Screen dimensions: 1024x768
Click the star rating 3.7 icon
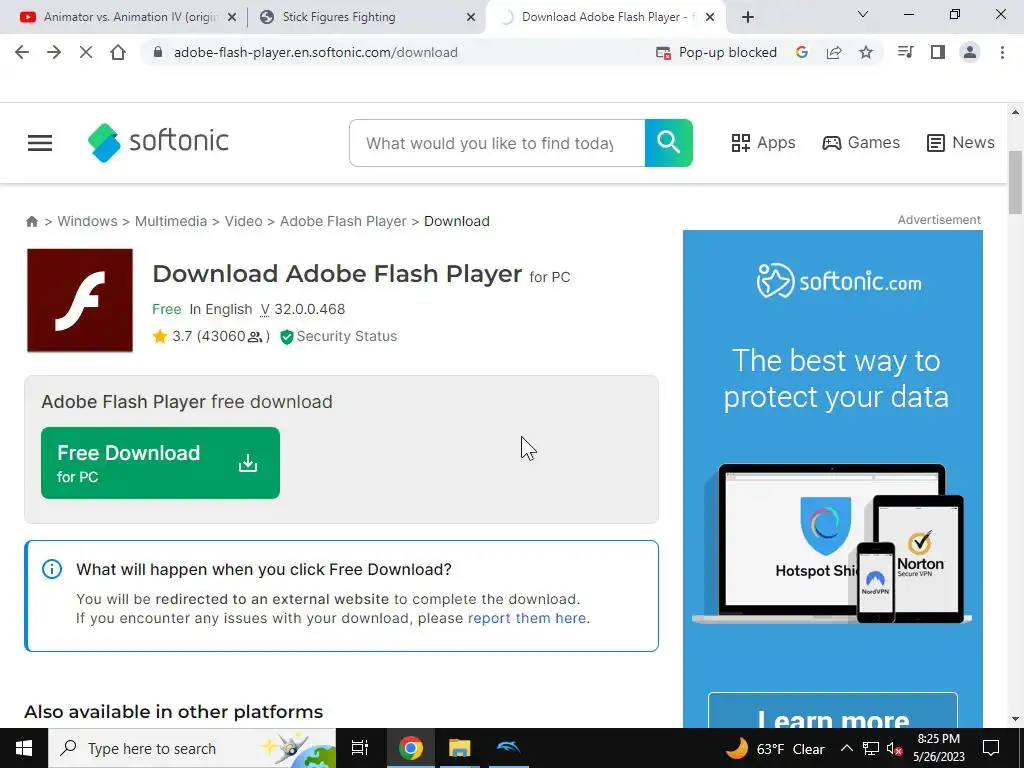[x=159, y=336]
